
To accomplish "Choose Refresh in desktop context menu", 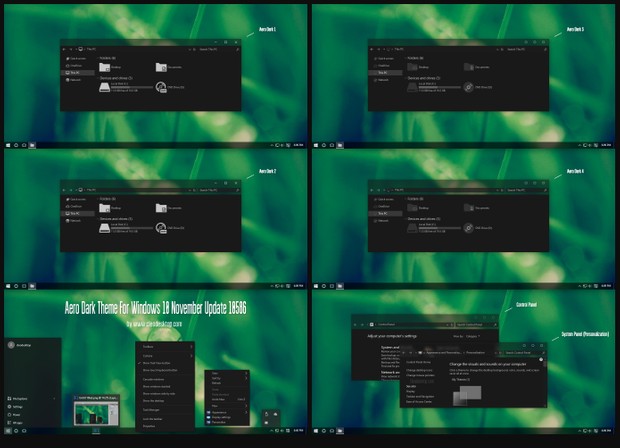I will click(x=227, y=383).
